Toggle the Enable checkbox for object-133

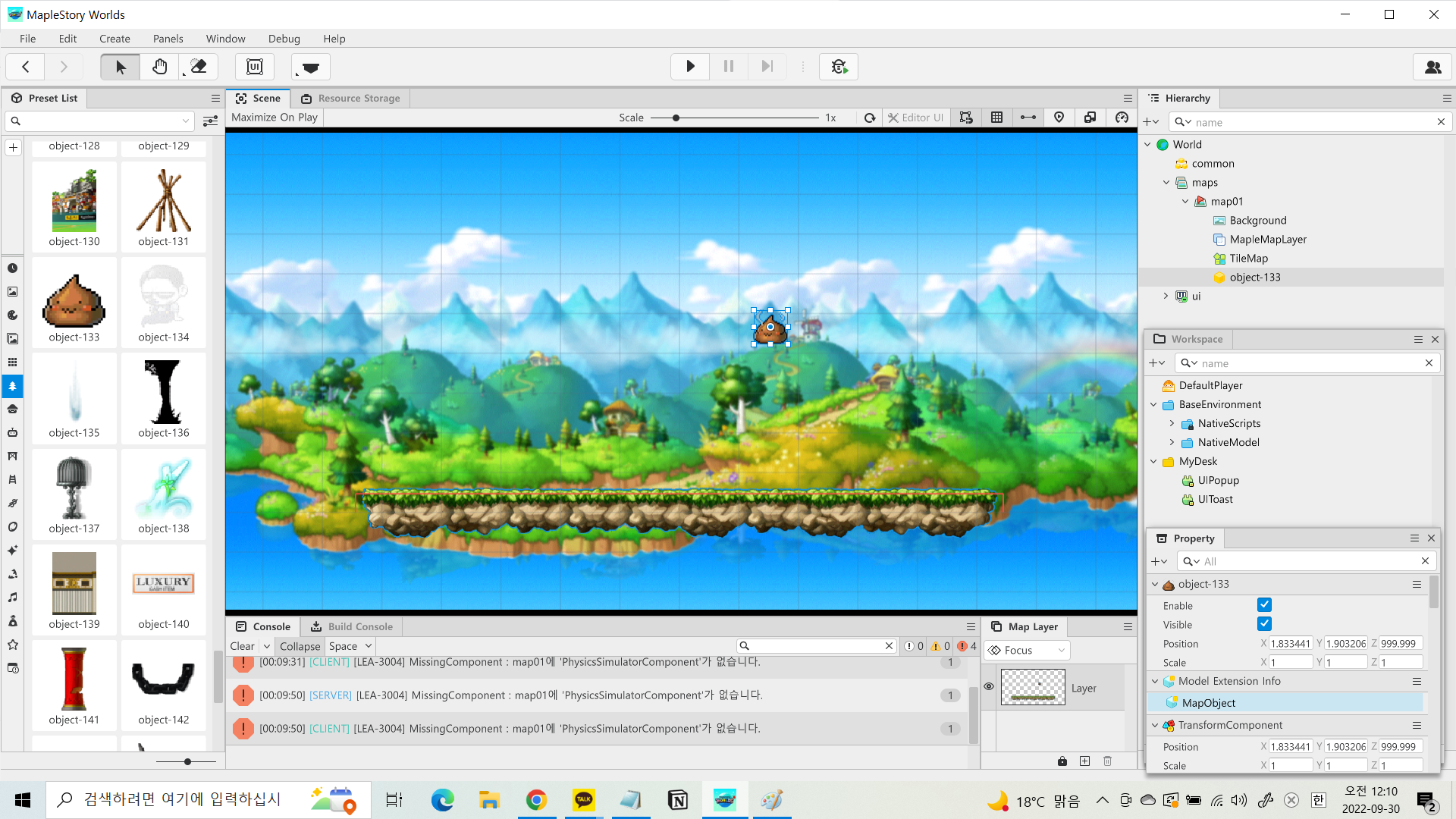click(1264, 605)
